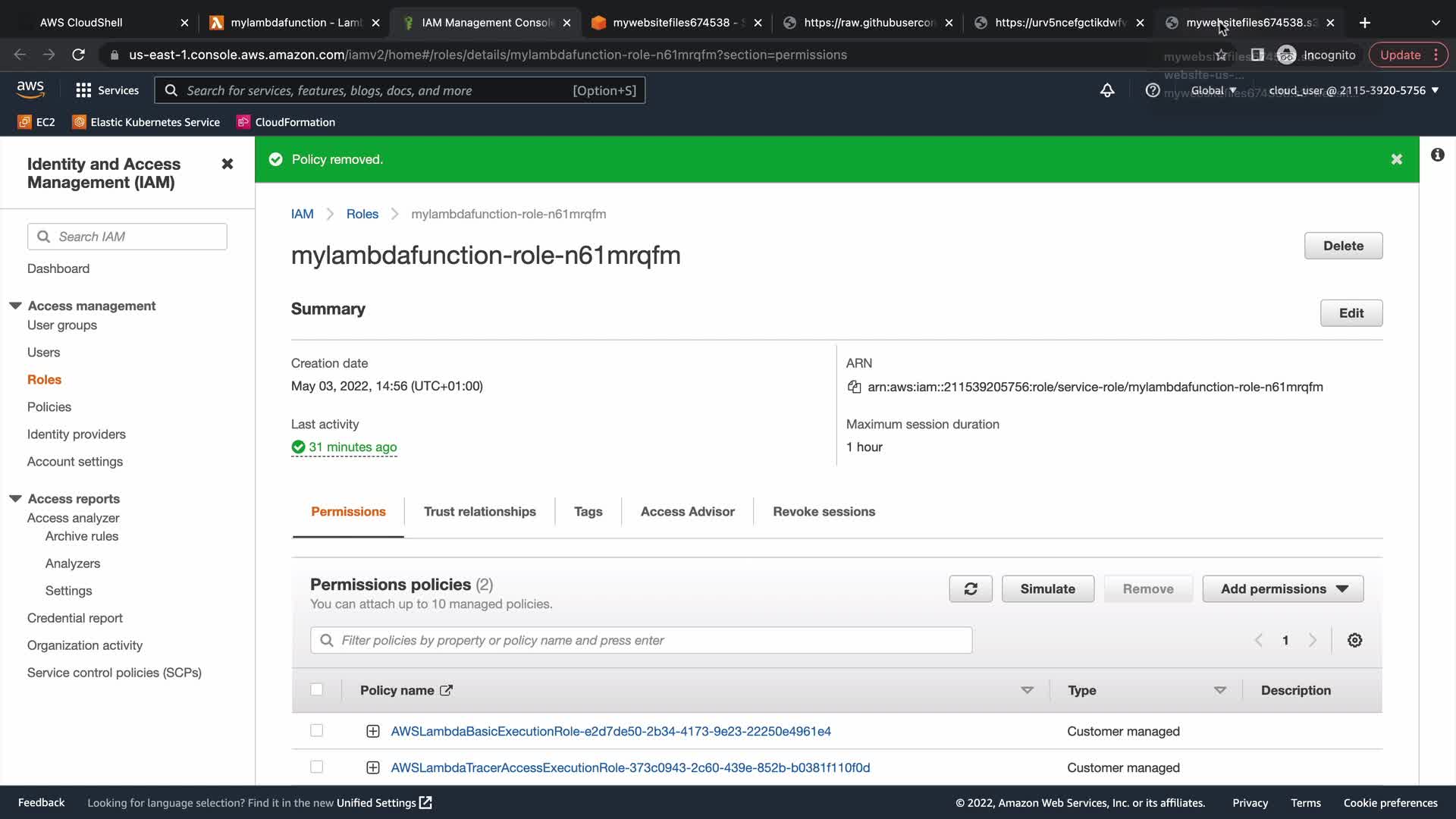1456x819 pixels.
Task: Click the AWS support help icon
Action: coord(1152,90)
